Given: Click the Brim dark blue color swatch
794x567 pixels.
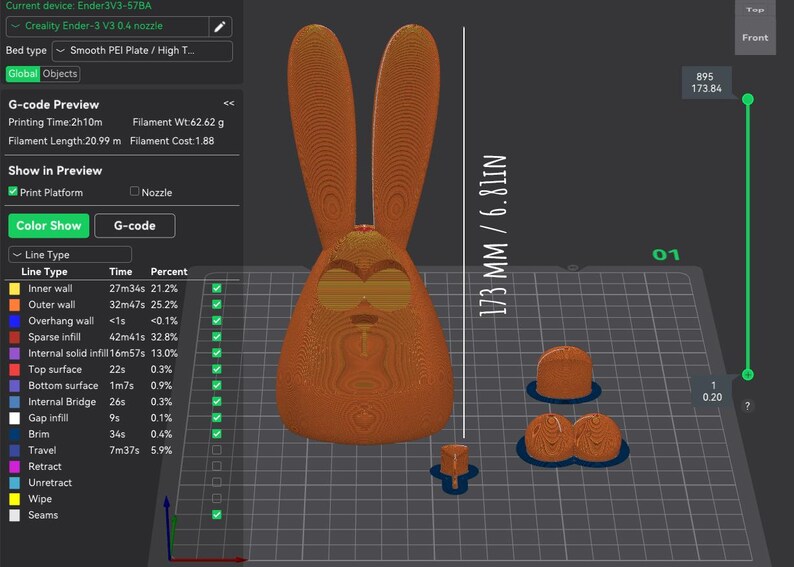Looking at the screenshot, I should 15,434.
